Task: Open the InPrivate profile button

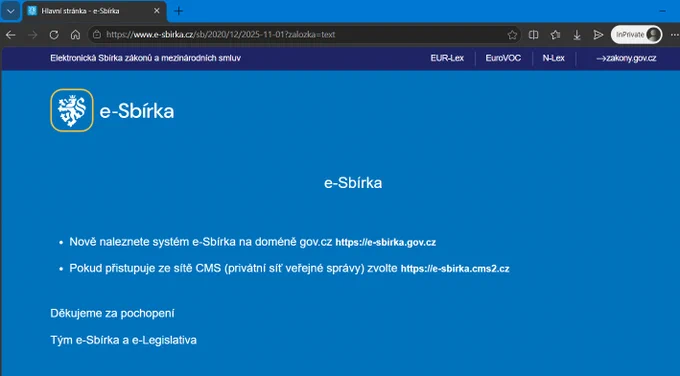Action: [x=636, y=35]
